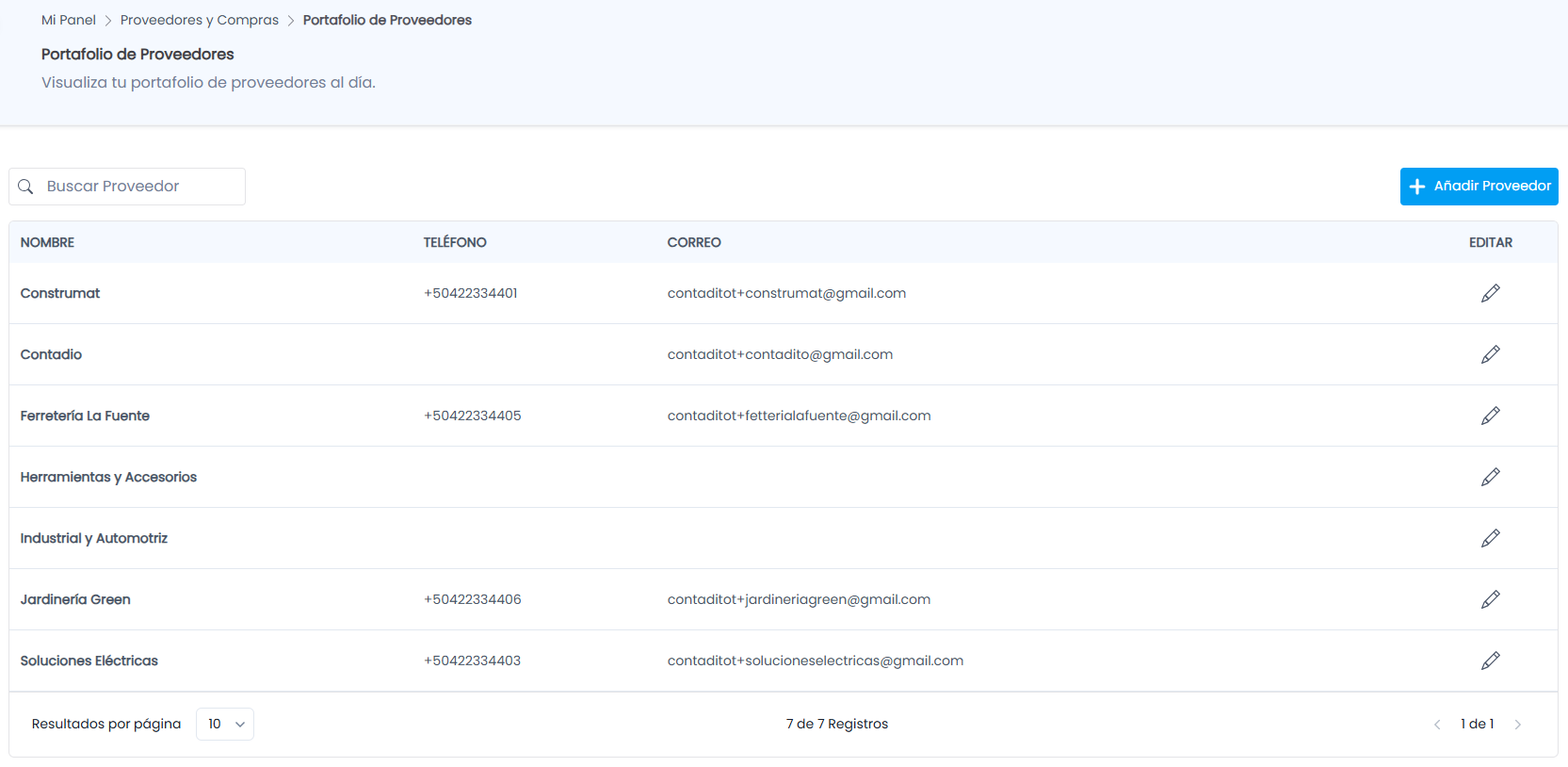This screenshot has height=767, width=1568.
Task: Select Soluciones Eléctricas name
Action: click(89, 661)
